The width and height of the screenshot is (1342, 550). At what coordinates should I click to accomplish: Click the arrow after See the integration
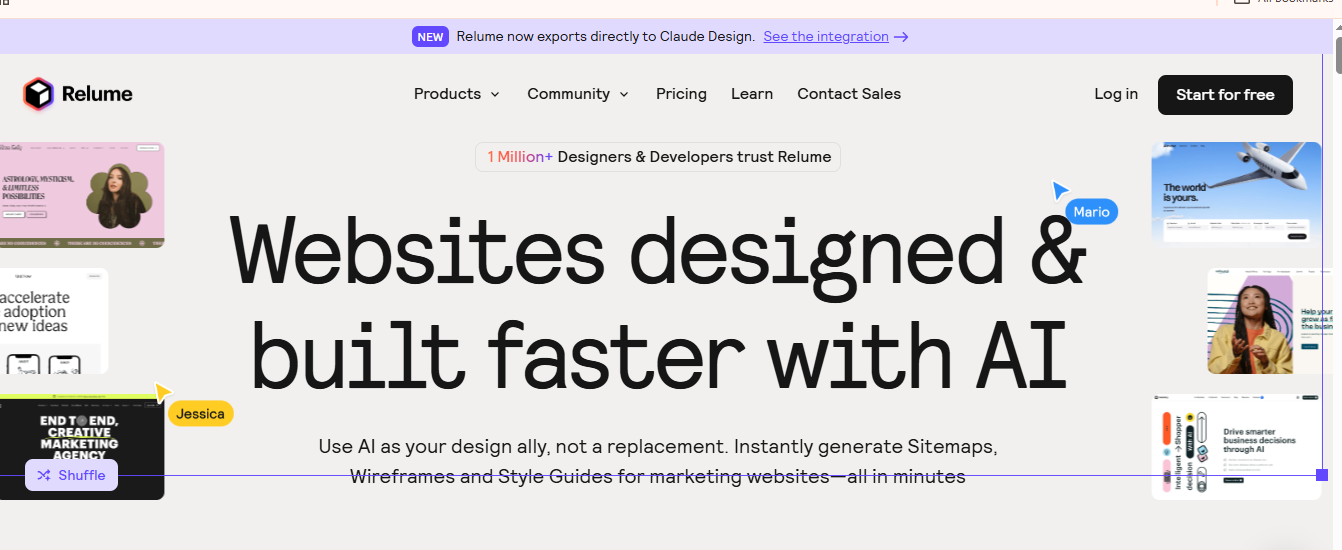coord(901,37)
